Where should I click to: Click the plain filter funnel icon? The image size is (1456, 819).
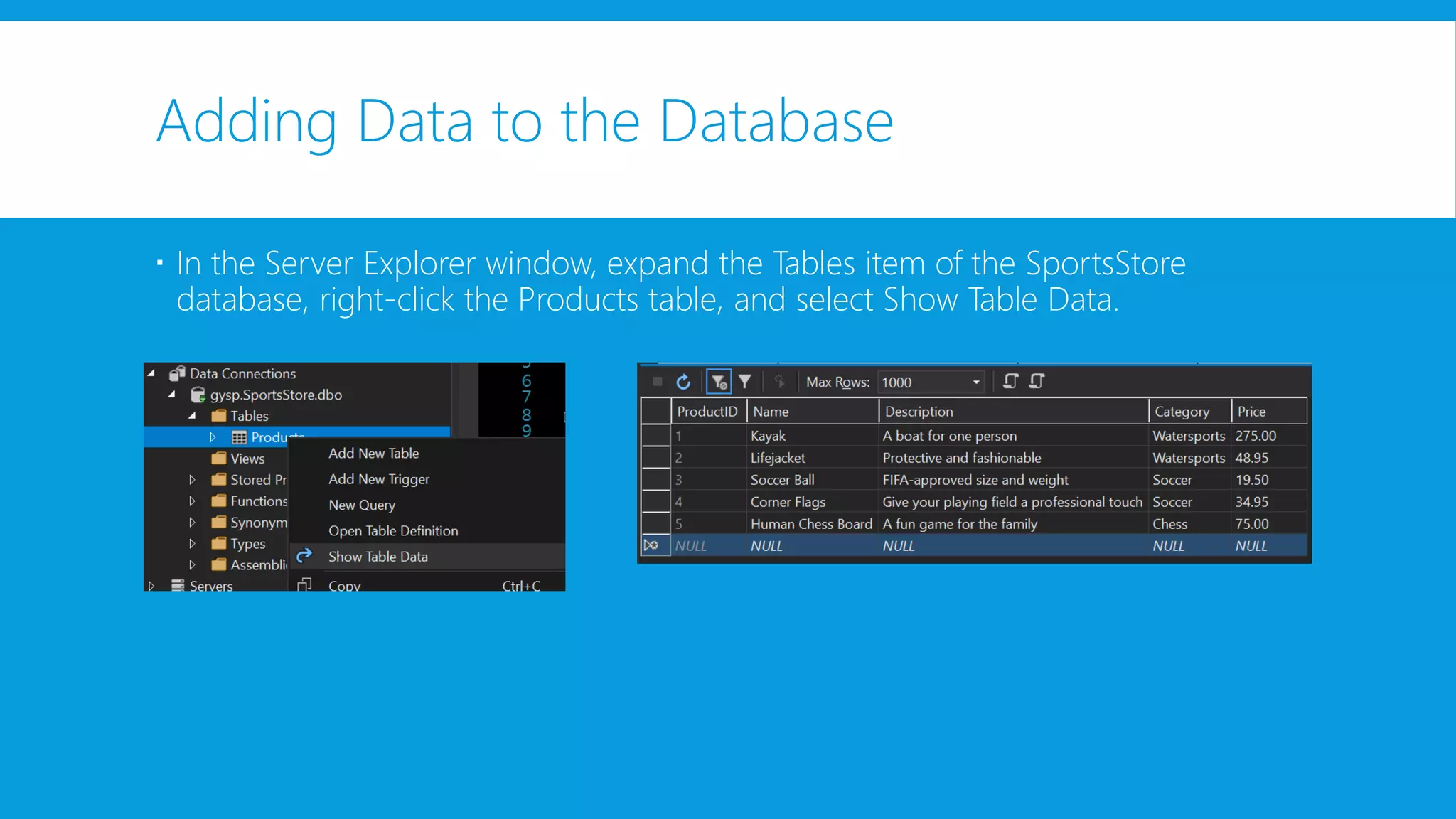744,382
